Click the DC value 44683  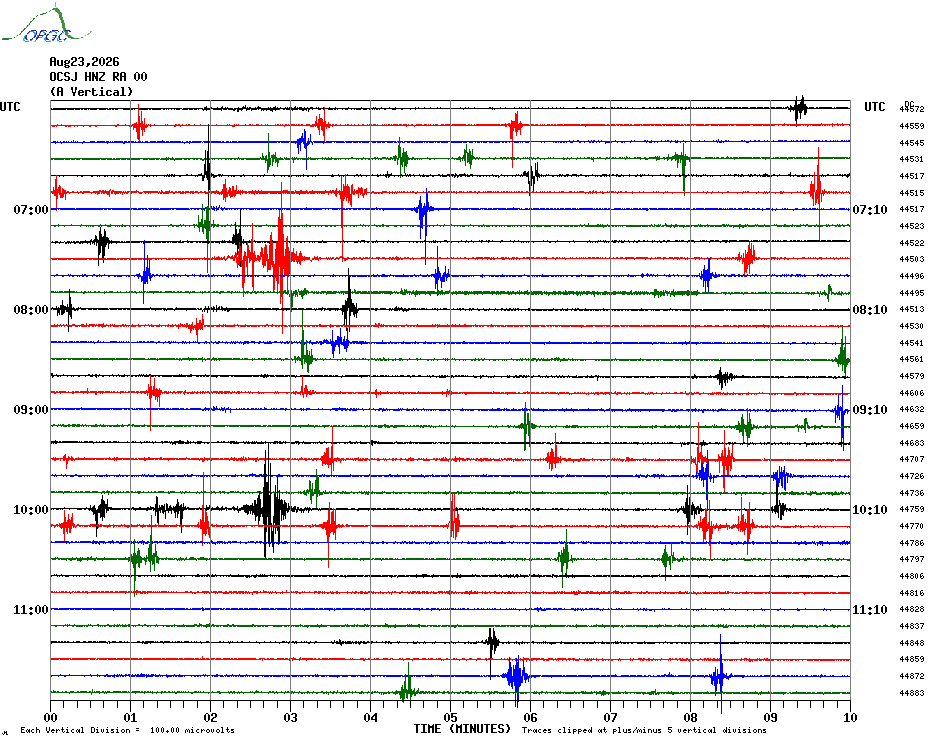click(x=912, y=443)
